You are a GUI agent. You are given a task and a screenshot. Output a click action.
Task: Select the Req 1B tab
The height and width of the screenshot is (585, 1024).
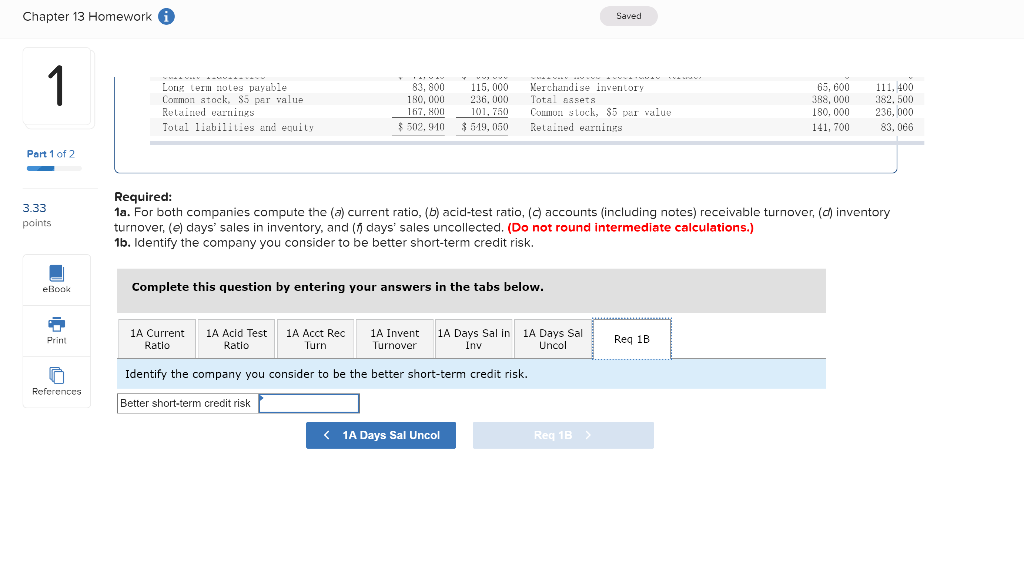[632, 339]
